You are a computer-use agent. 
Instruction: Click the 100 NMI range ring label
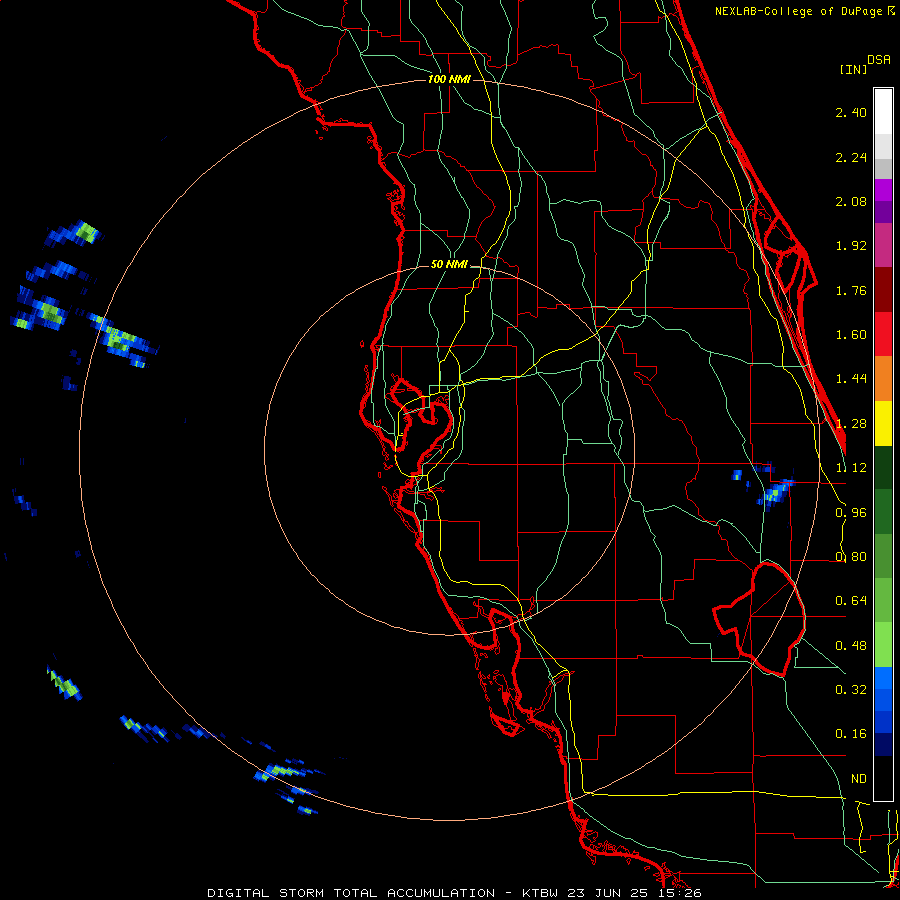(449, 79)
